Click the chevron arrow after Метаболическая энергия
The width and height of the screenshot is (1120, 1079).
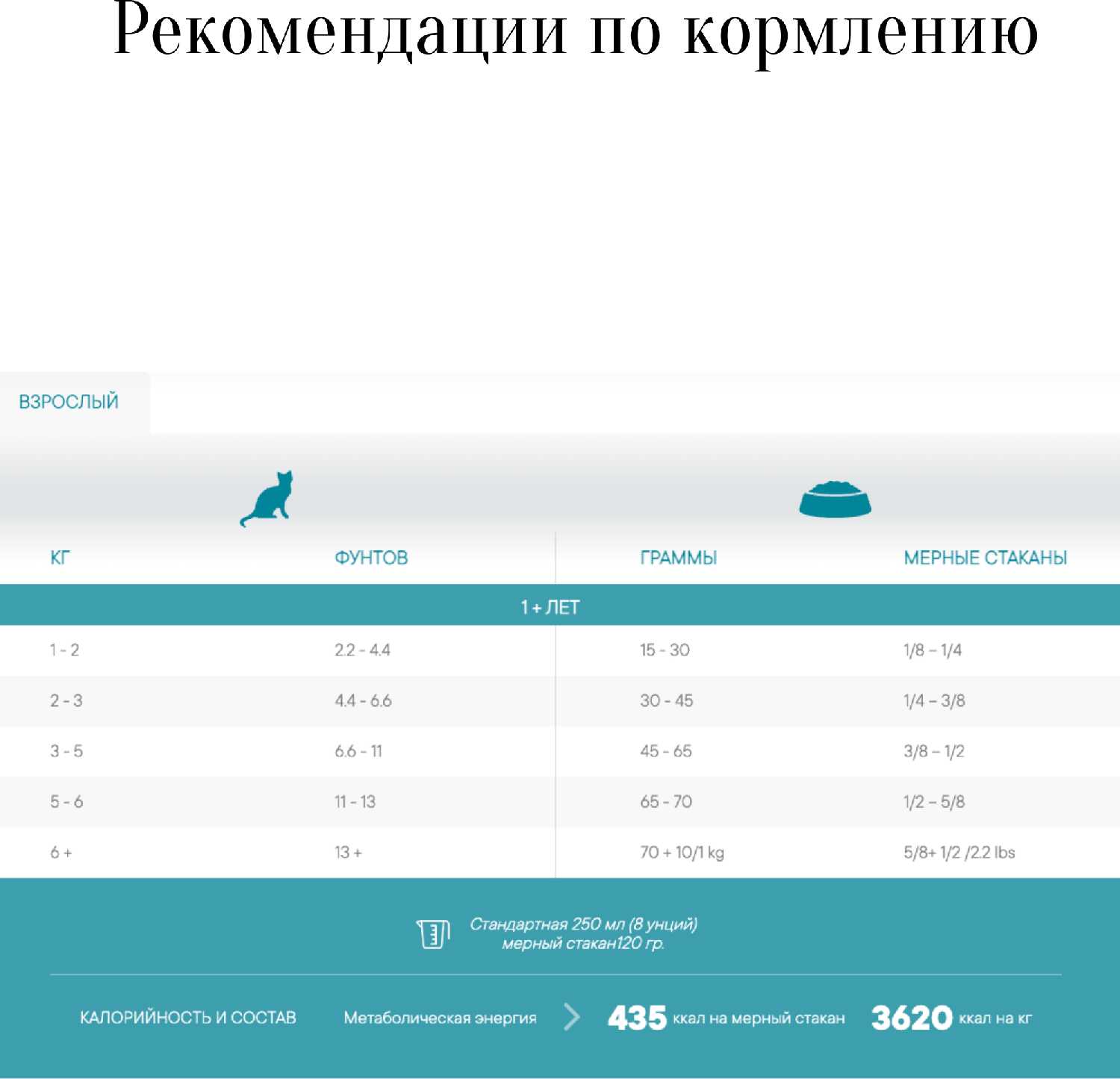coord(572,1017)
